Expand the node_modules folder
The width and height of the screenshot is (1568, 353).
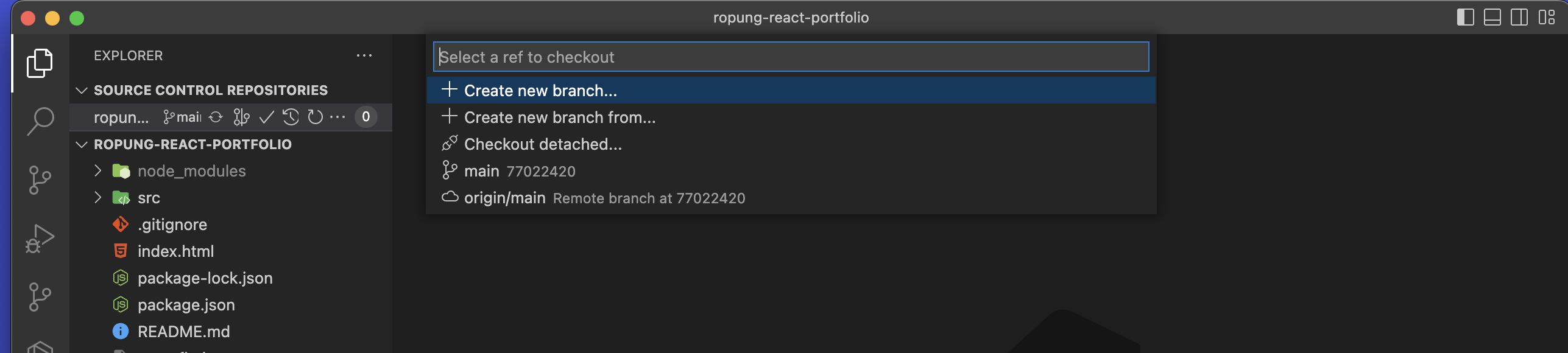click(97, 171)
